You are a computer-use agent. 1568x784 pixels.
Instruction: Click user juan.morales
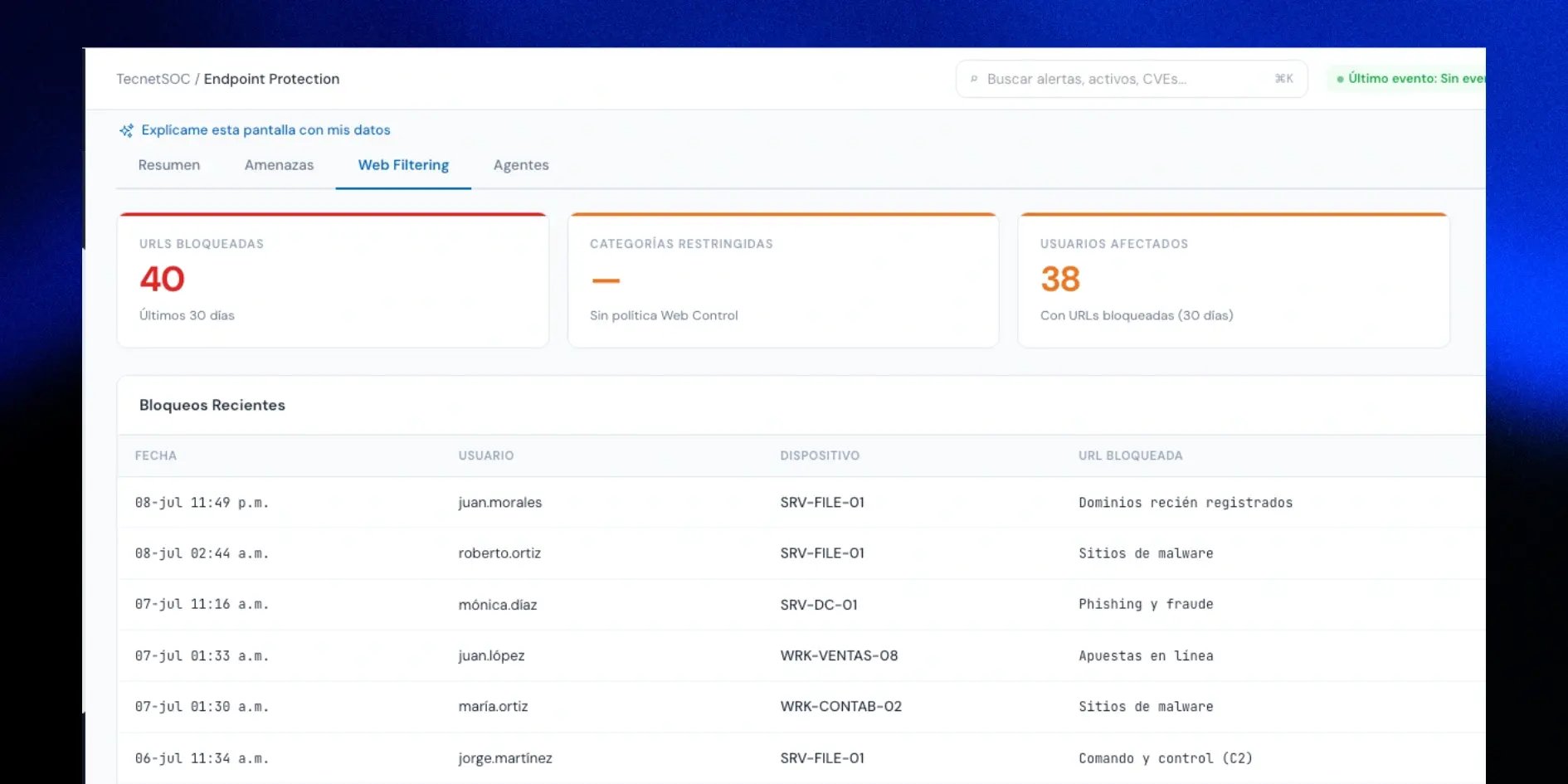pyautogui.click(x=500, y=503)
